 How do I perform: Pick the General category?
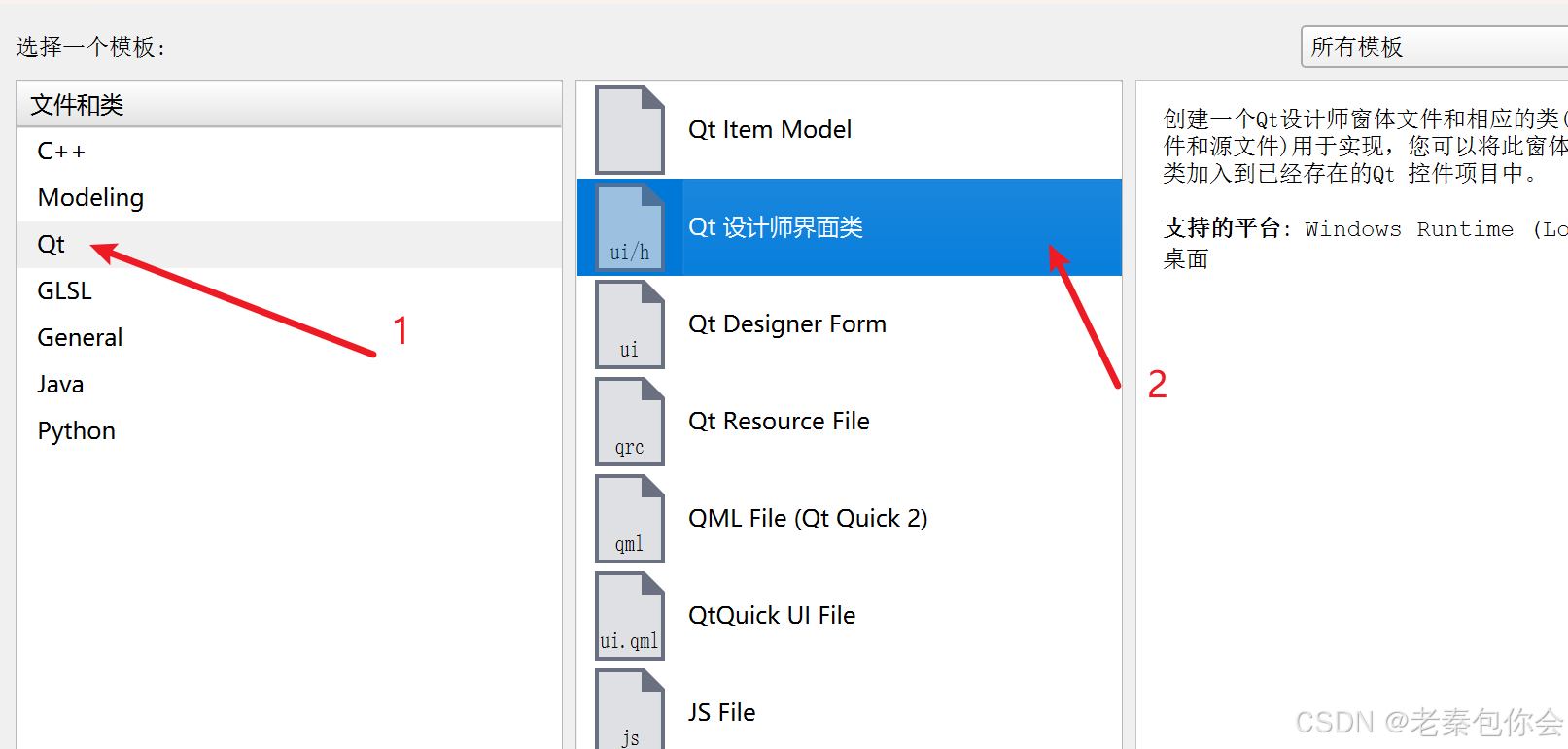[290, 337]
